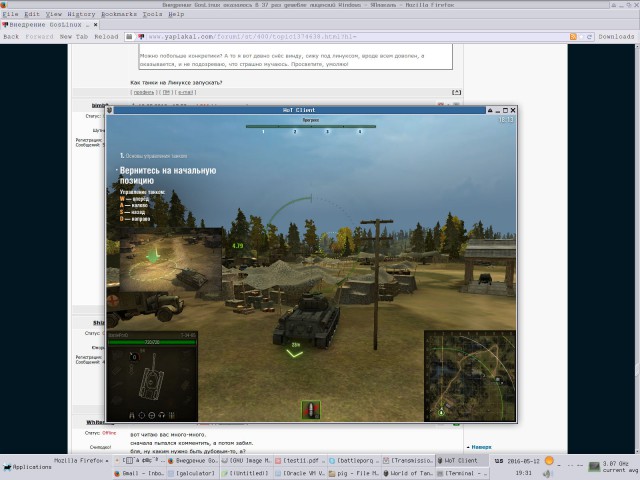This screenshot has width=640, height=480.
Task: Open the Help menu
Action: click(x=176, y=14)
